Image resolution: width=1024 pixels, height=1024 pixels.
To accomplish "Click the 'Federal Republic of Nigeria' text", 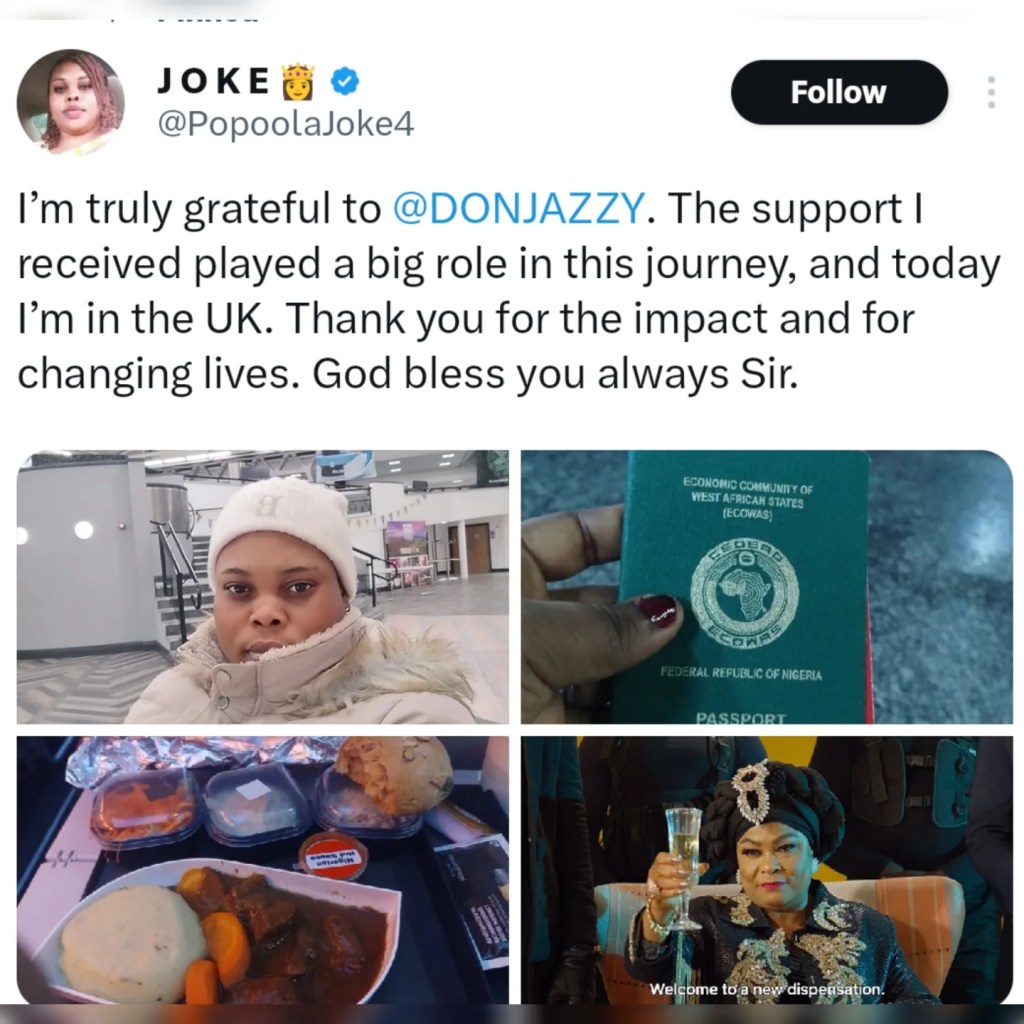I will click(741, 674).
